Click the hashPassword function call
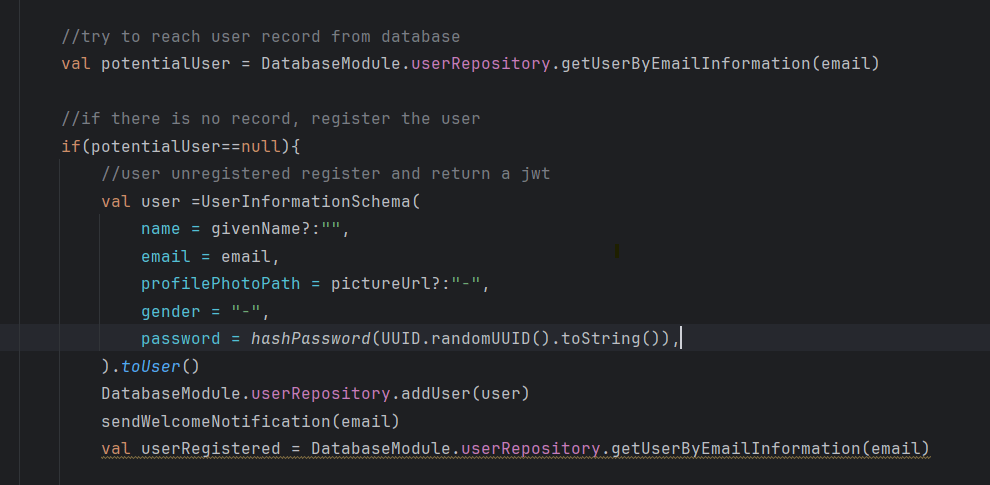The width and height of the screenshot is (990, 485). pyautogui.click(x=310, y=338)
